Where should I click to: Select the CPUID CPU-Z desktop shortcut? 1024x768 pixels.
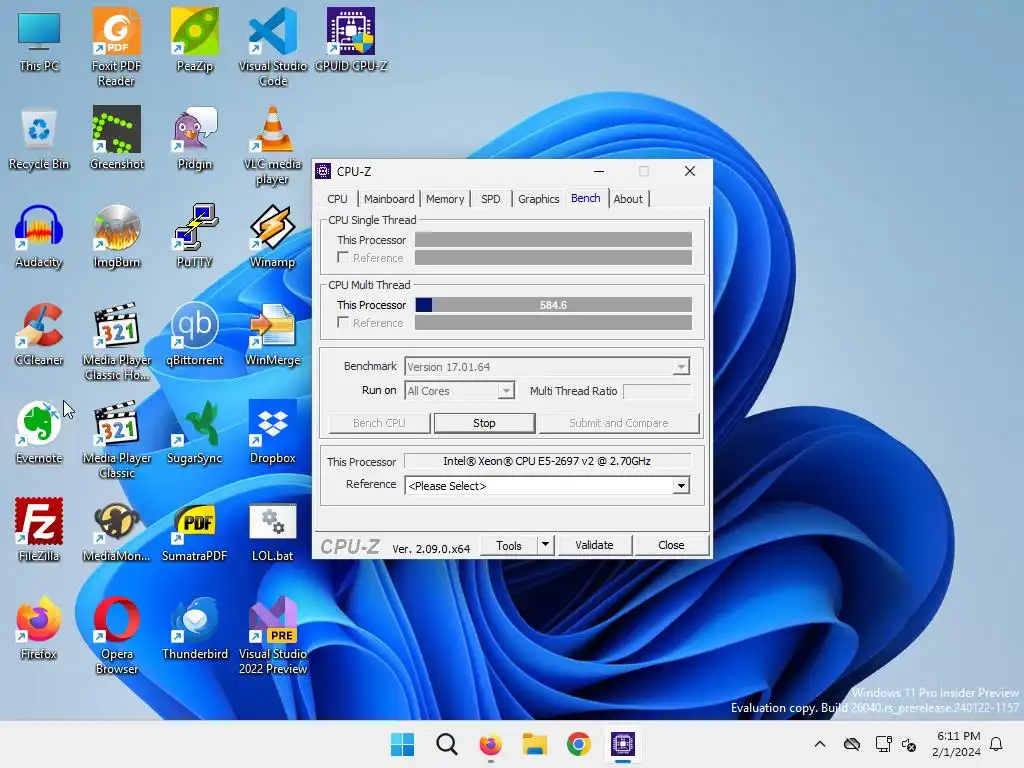point(351,41)
